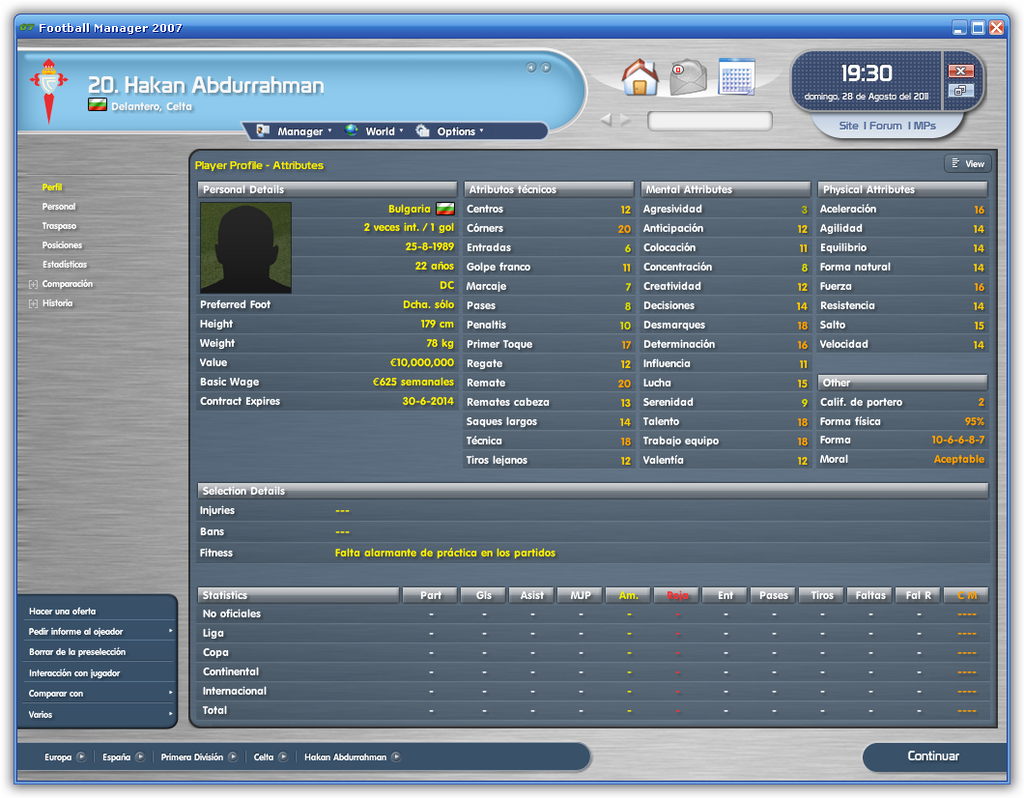The image size is (1024, 798).
Task: Click the Bulgarian flag beside Delantero, Celta
Action: coord(97,105)
